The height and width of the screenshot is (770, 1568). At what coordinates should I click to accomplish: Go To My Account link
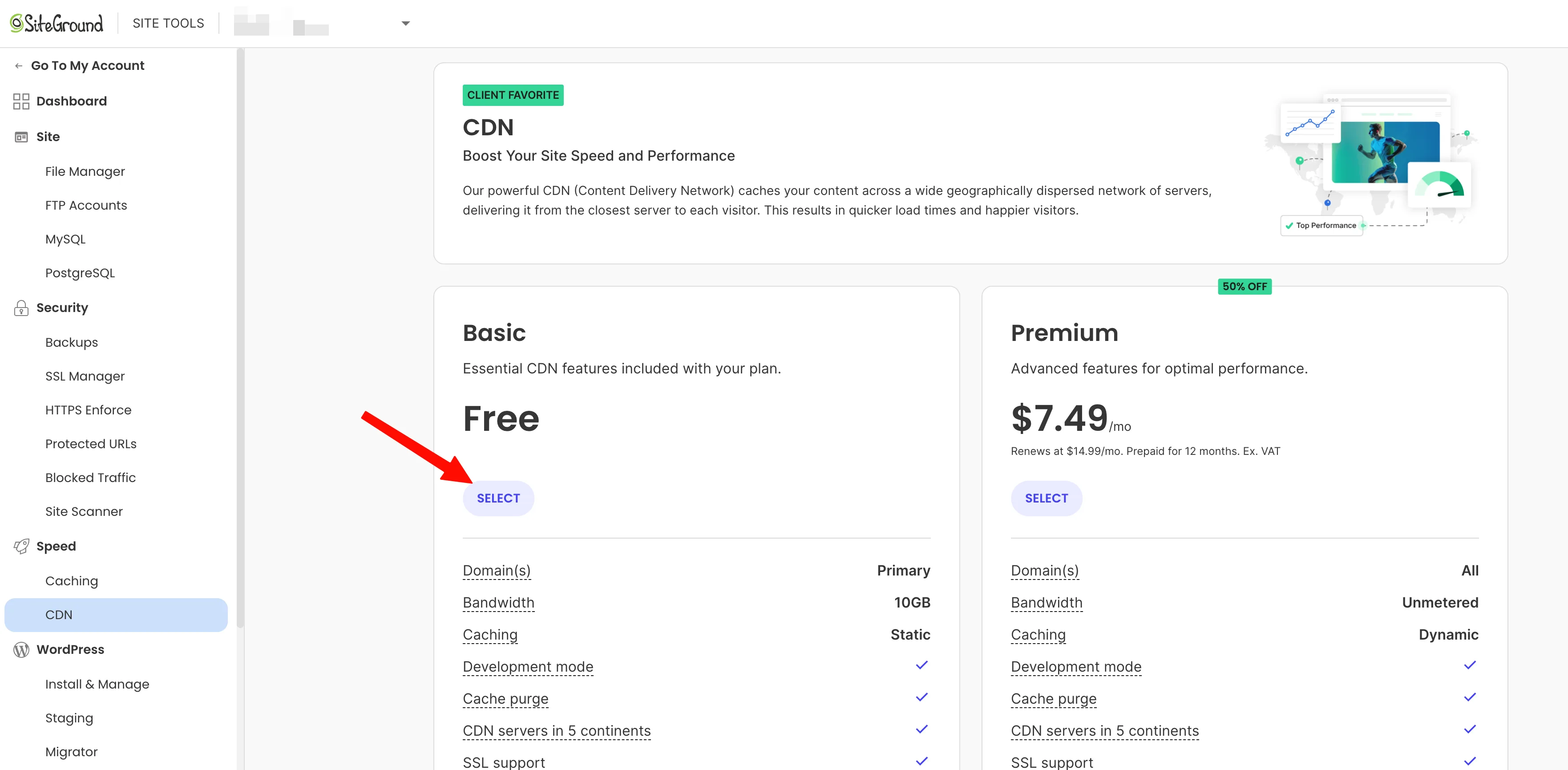[x=88, y=66]
